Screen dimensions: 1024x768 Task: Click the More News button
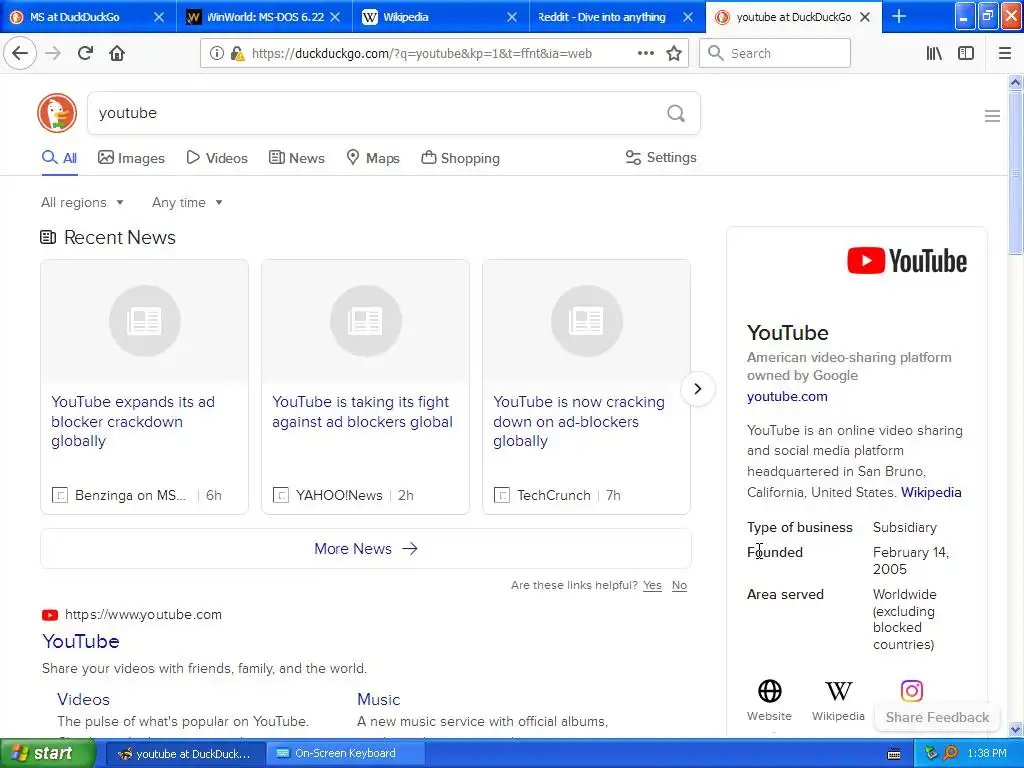[366, 549]
